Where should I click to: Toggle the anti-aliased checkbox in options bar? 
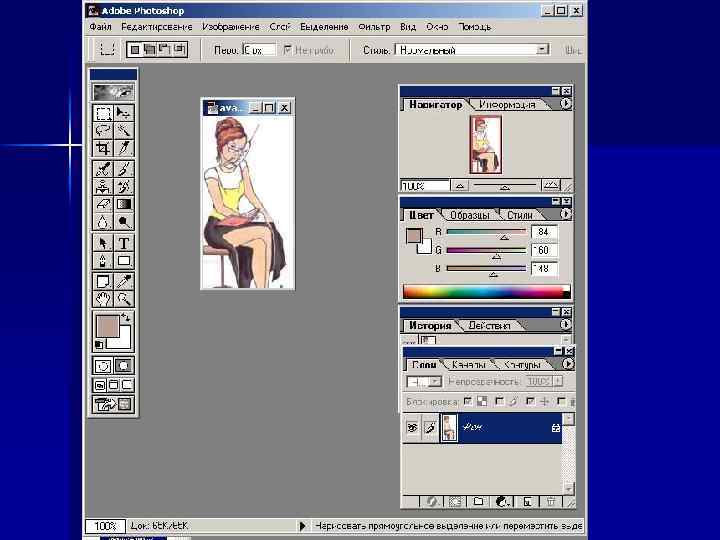[x=288, y=49]
